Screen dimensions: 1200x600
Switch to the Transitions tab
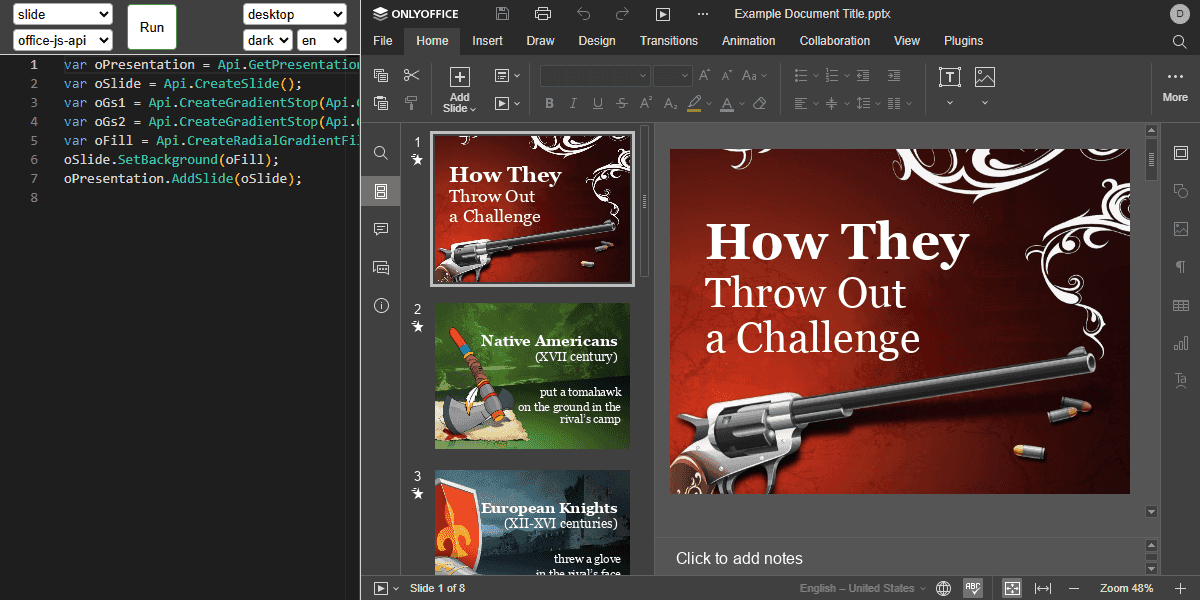(669, 41)
